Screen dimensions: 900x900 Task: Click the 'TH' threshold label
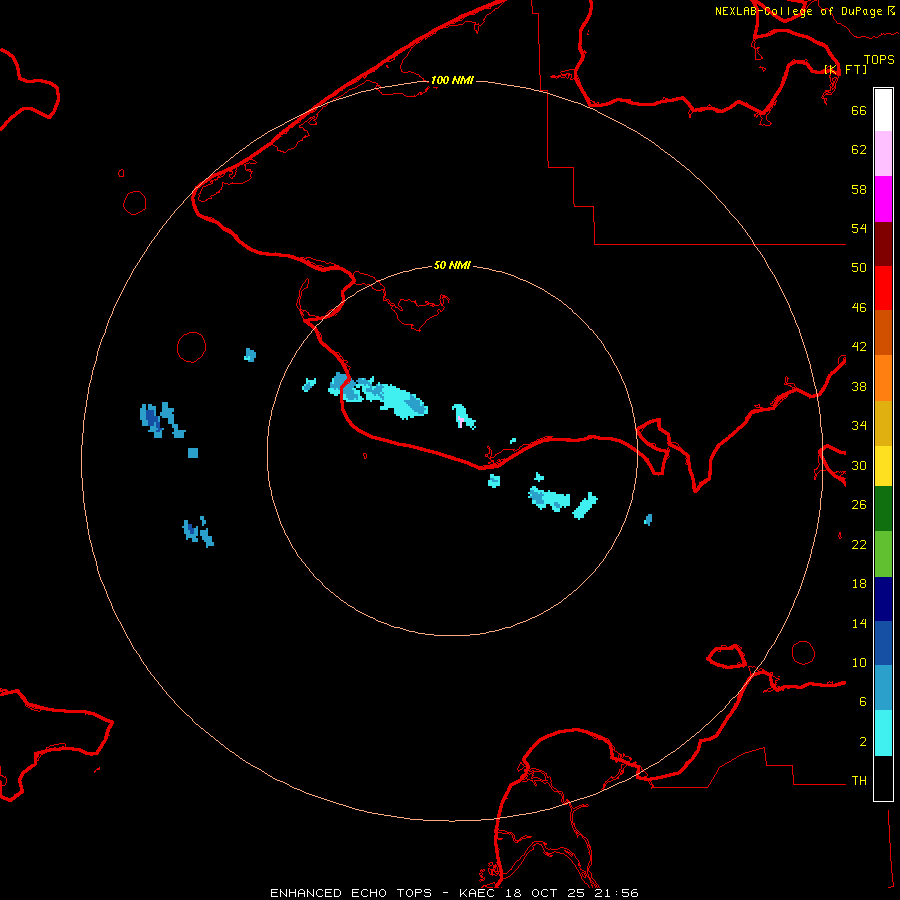(x=859, y=781)
